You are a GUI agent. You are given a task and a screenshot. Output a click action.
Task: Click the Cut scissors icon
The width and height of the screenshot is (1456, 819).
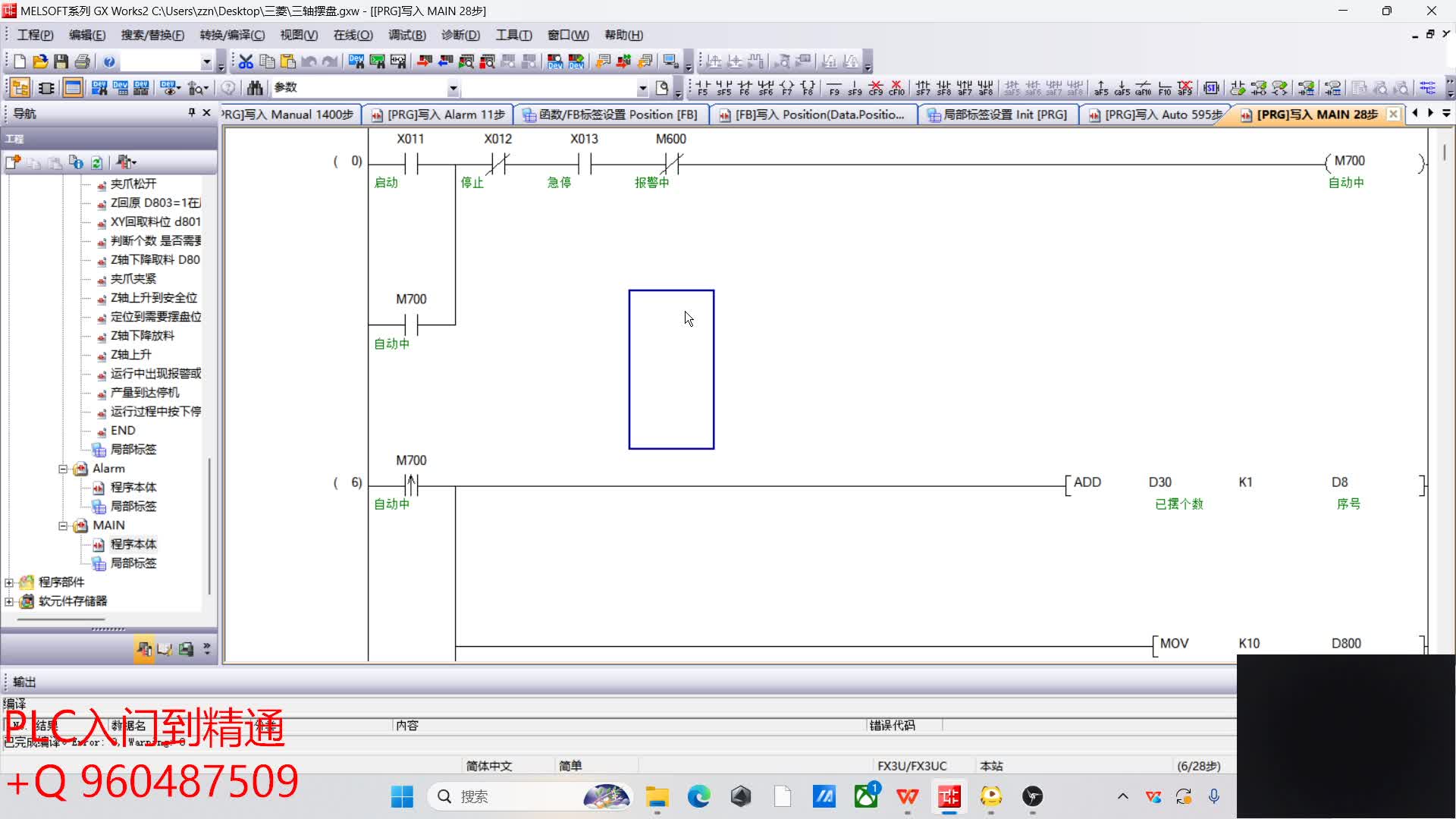246,61
